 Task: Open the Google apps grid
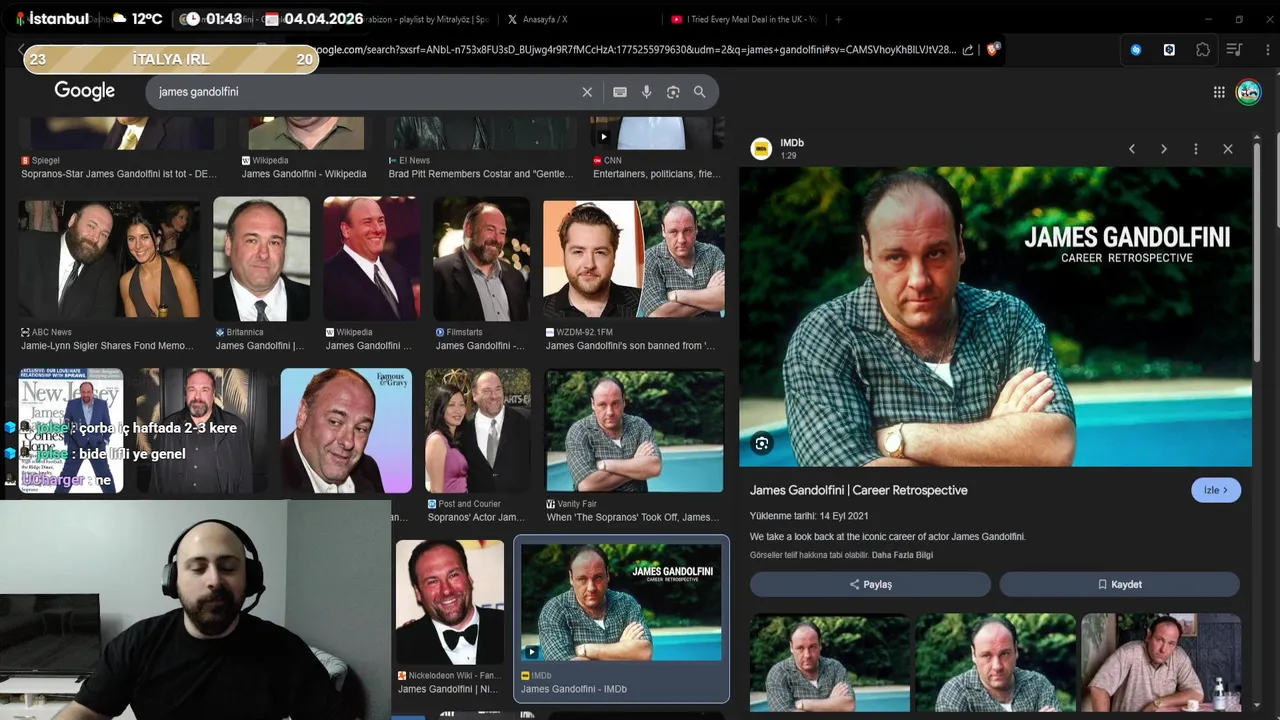[x=1219, y=92]
